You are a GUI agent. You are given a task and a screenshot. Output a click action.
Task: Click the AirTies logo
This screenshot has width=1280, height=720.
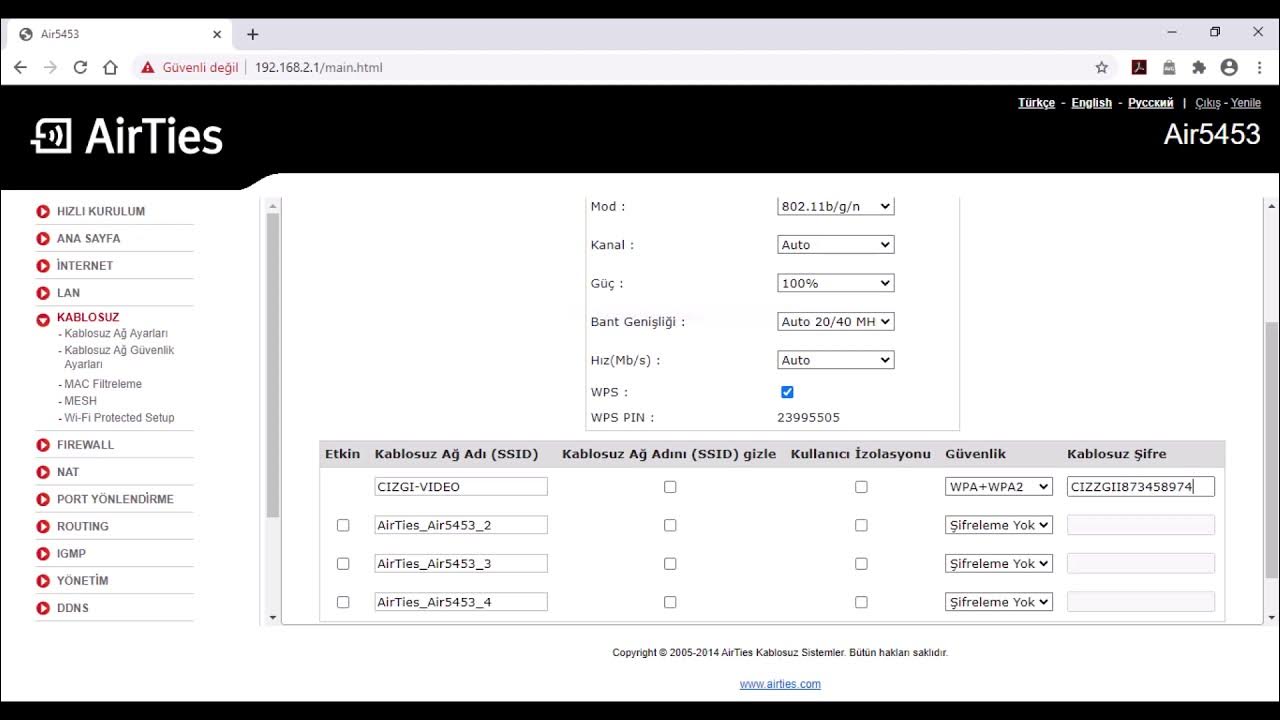127,136
